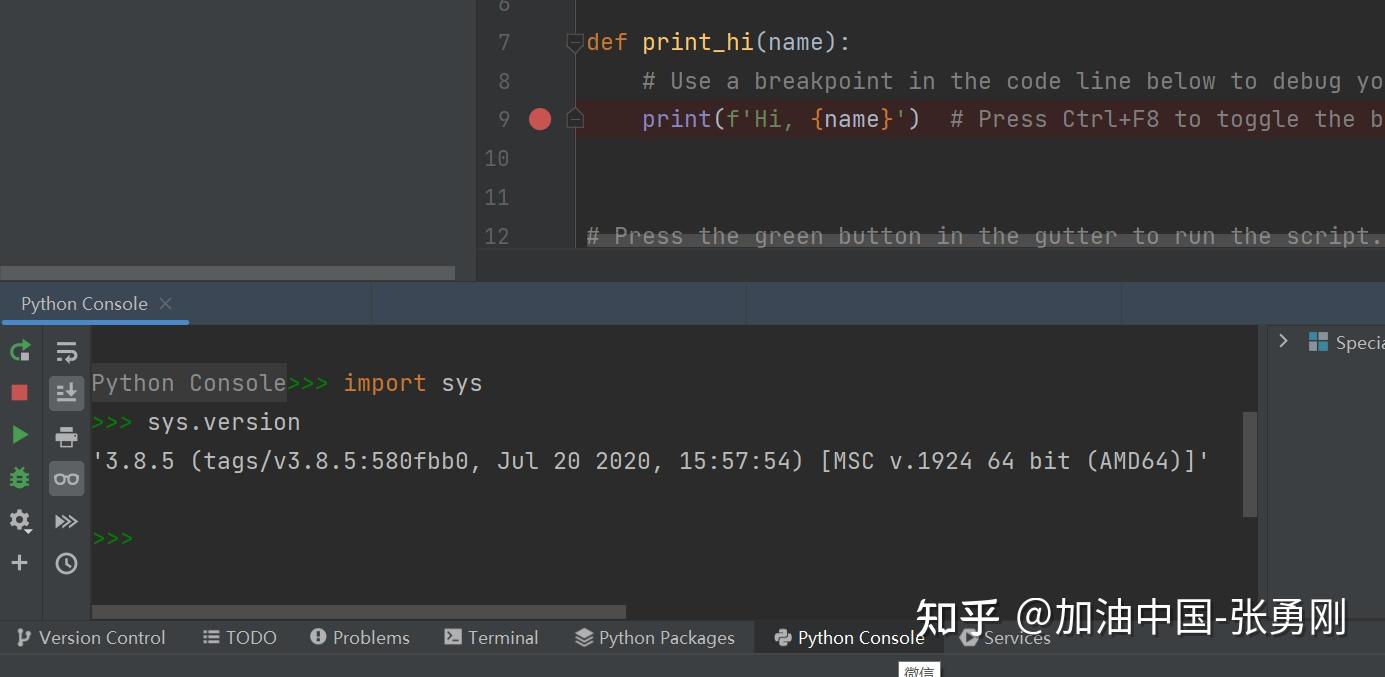Open the console History clock icon
This screenshot has height=677, width=1385.
66,563
